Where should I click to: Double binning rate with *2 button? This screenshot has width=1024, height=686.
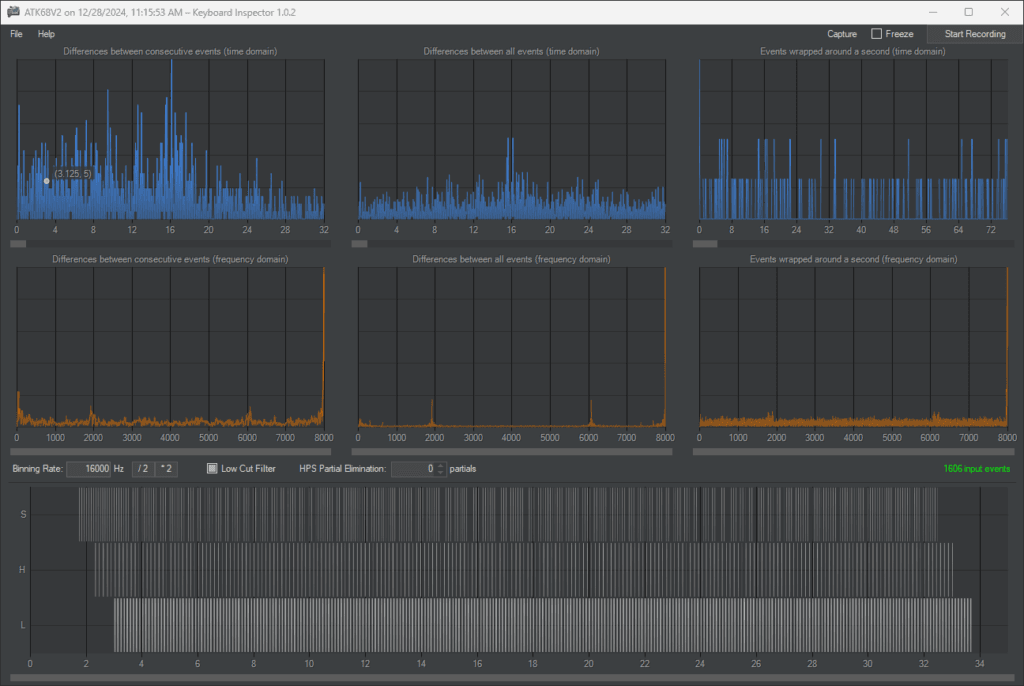click(166, 468)
